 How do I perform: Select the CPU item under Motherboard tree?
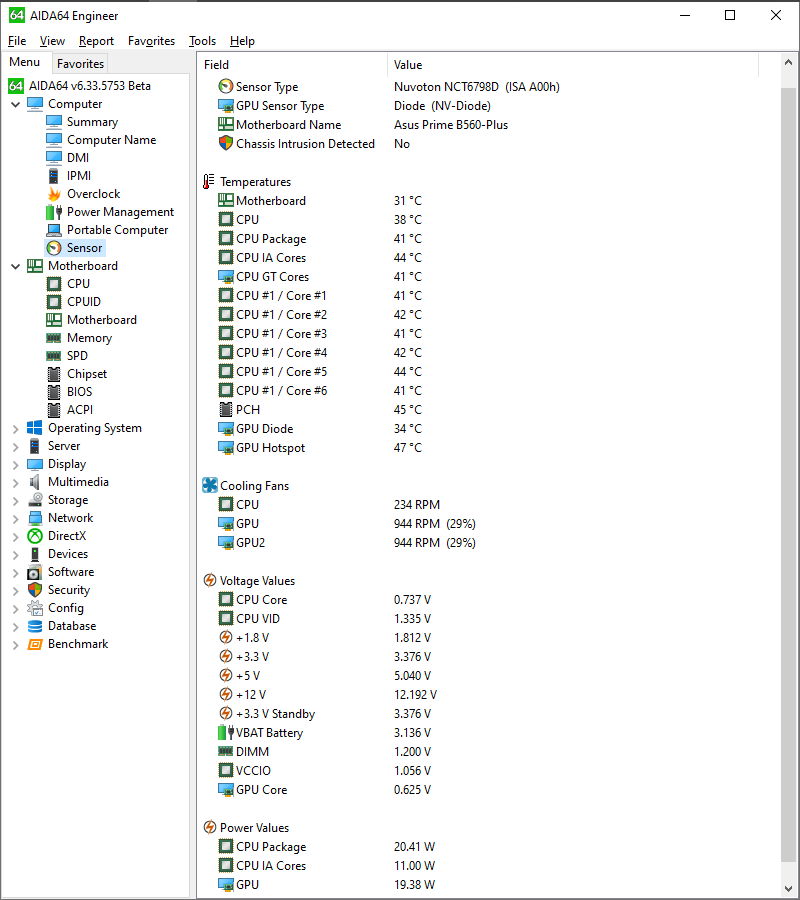pos(79,284)
